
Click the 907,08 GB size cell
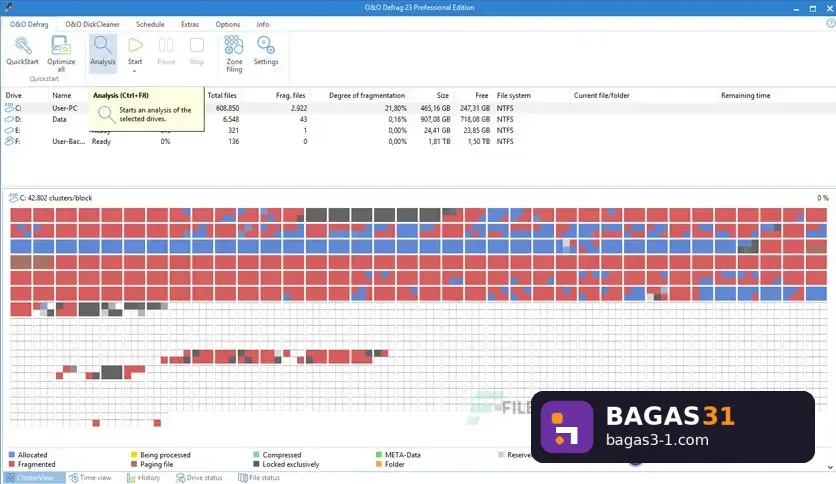click(x=435, y=119)
